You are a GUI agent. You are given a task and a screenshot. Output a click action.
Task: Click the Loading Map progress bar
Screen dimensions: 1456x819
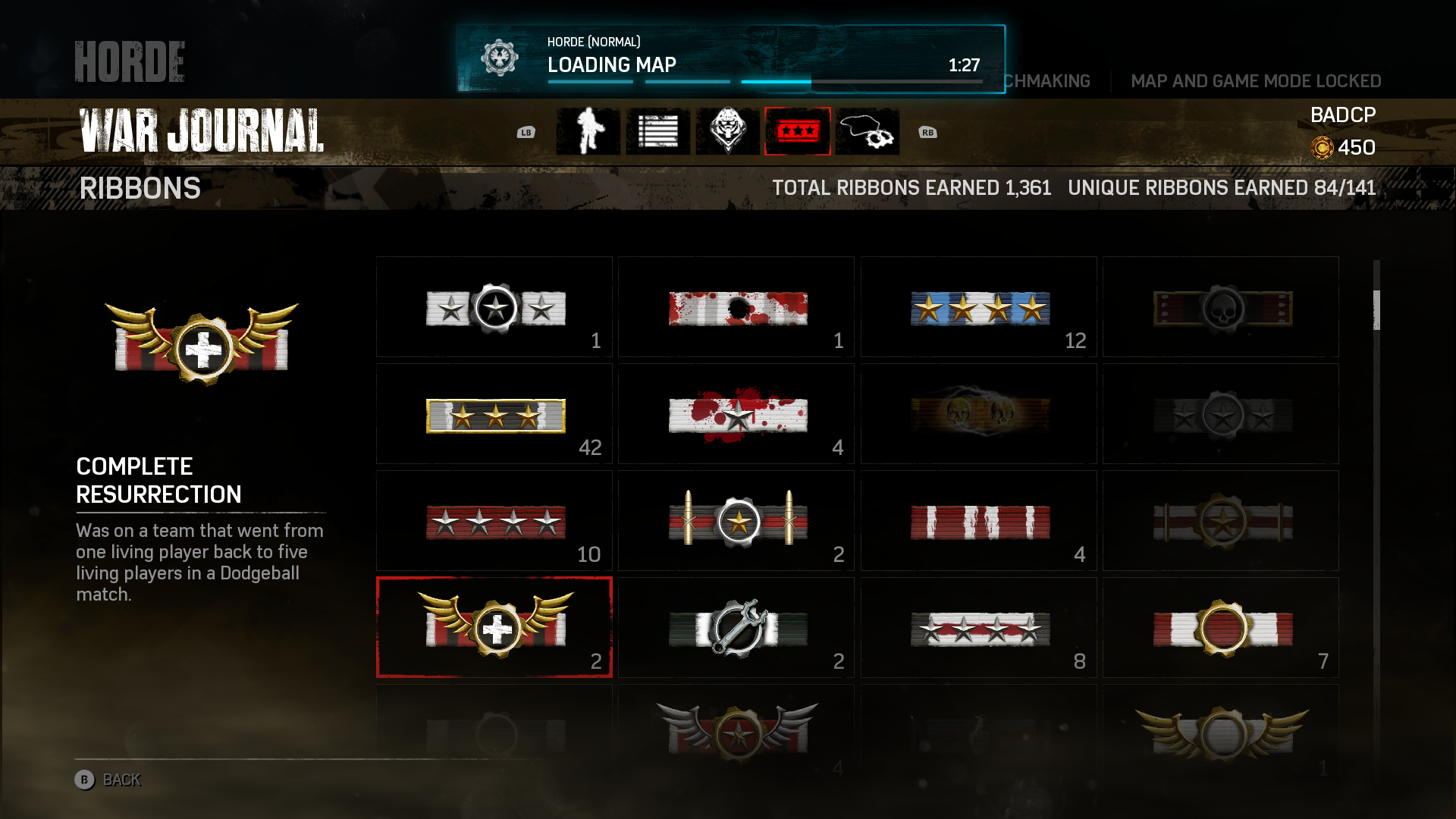(x=765, y=81)
